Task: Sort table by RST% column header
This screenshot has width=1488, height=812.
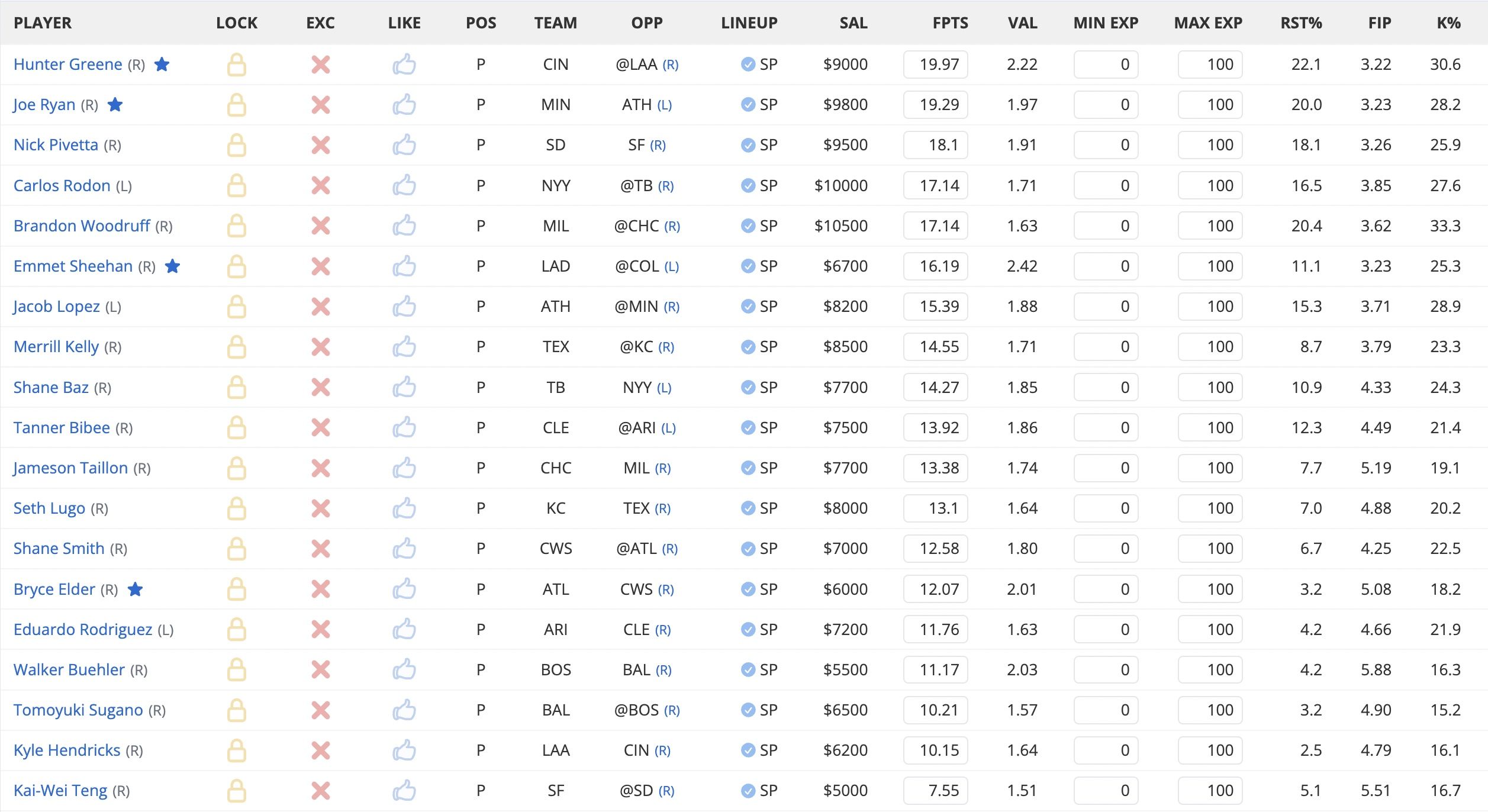Action: [x=1301, y=23]
